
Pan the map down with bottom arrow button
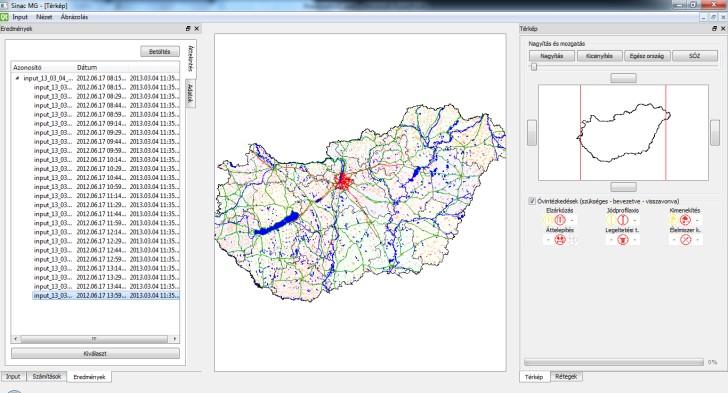pos(624,187)
